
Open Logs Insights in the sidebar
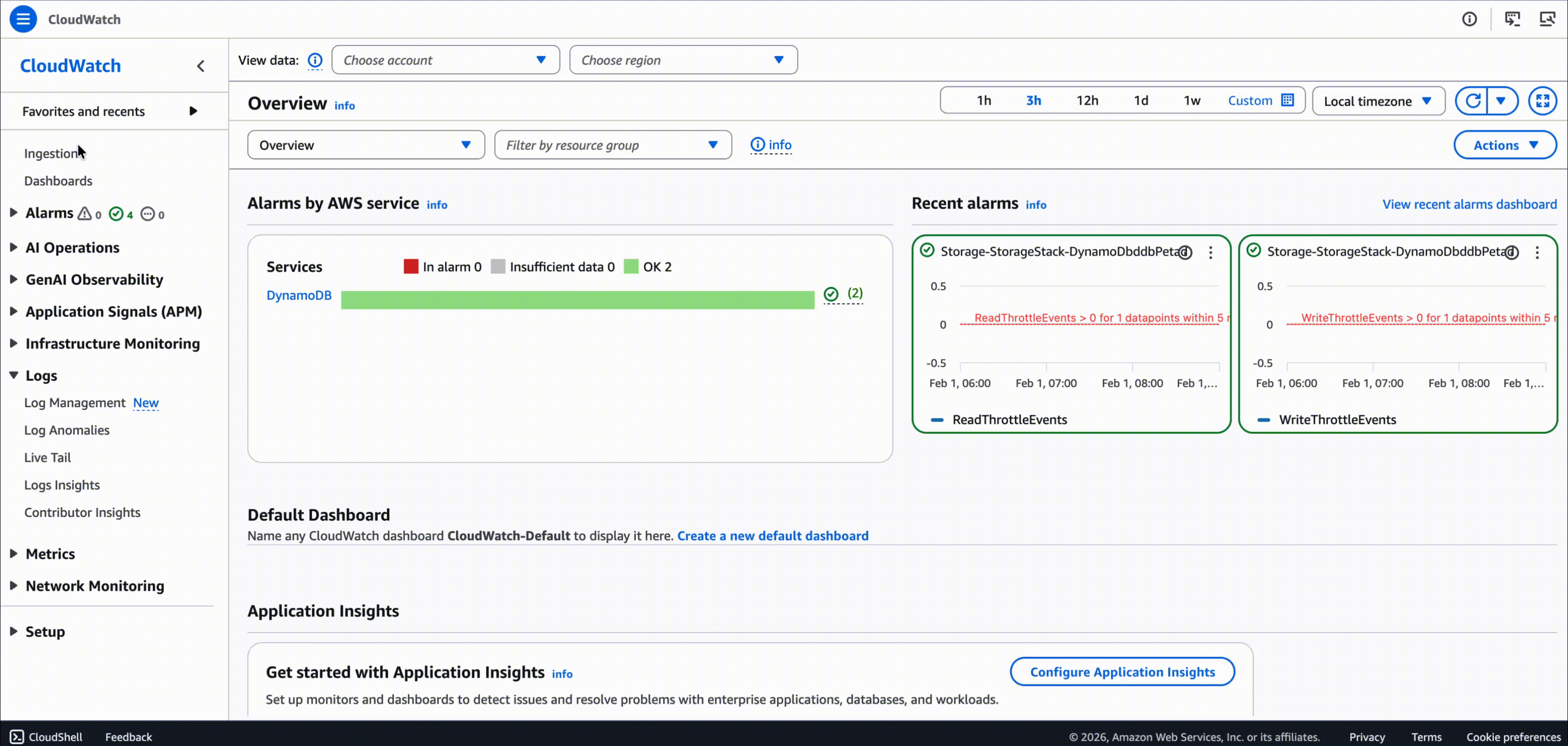click(62, 485)
